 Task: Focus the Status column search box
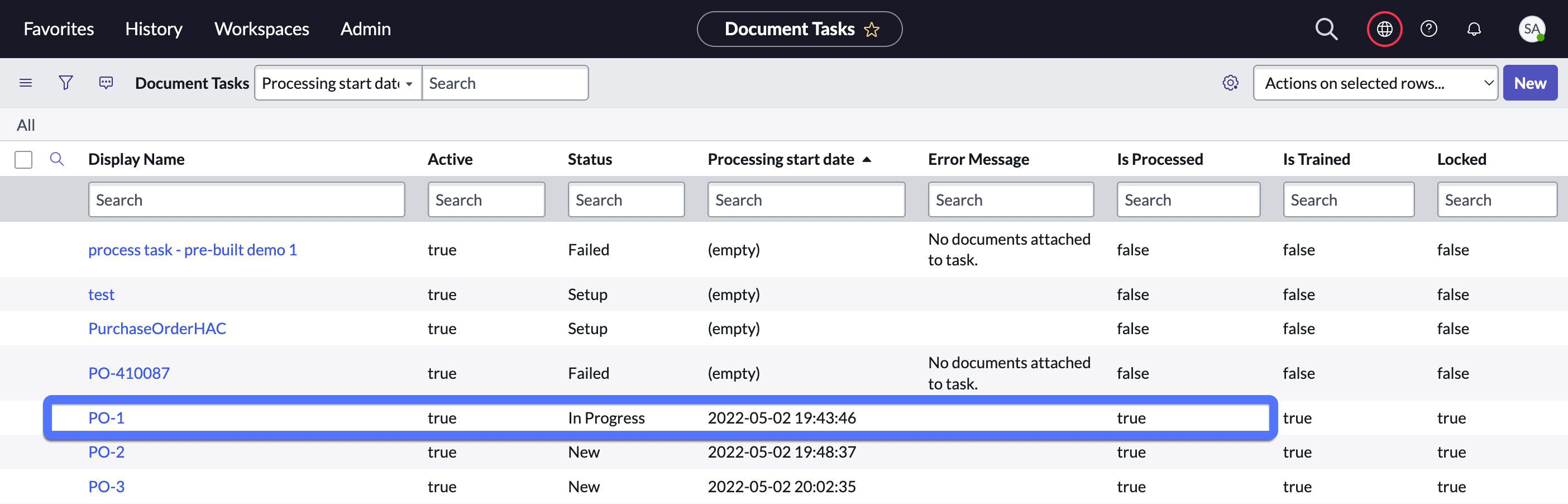[626, 199]
